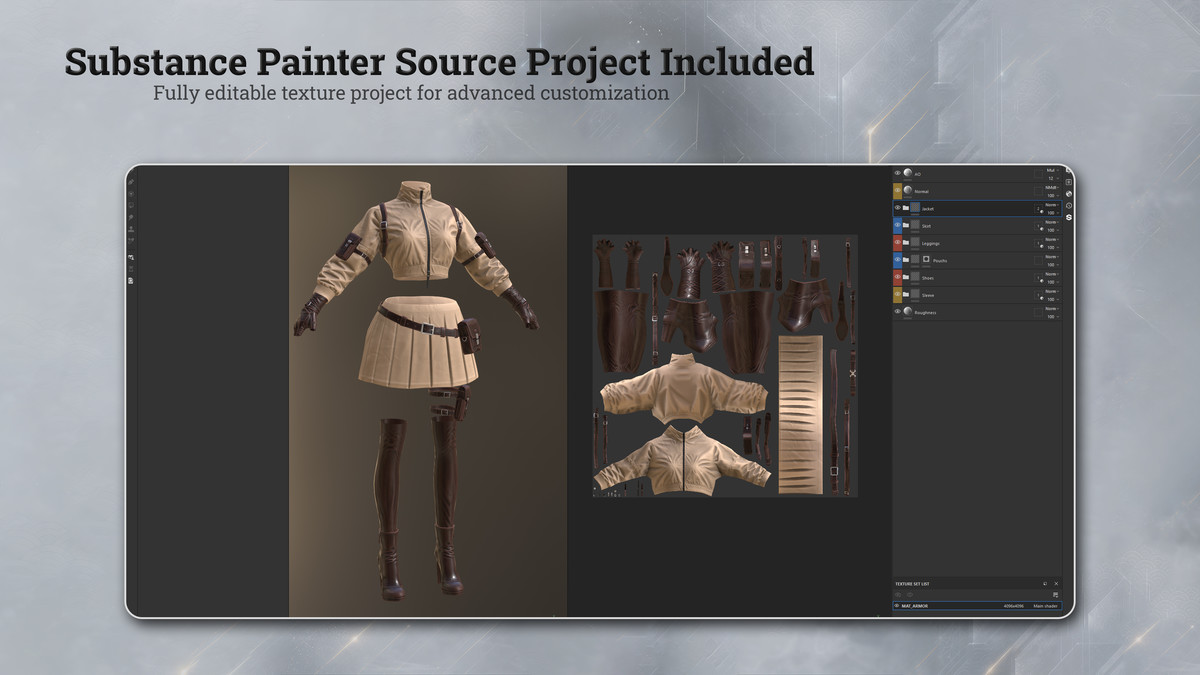Select the Smudge tool icon
This screenshot has height=675, width=1200.
click(x=131, y=217)
